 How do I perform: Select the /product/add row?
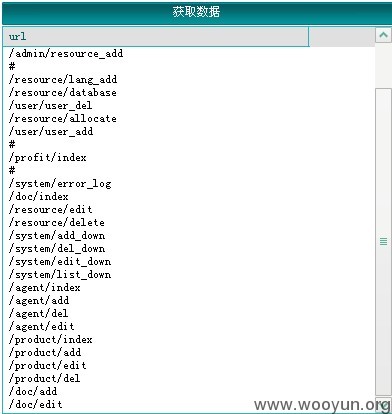(45, 353)
